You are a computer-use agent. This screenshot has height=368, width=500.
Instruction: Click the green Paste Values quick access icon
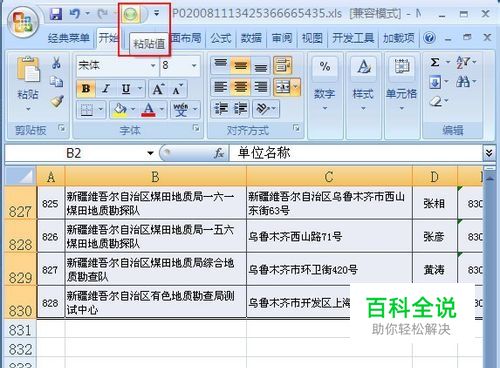[131, 14]
